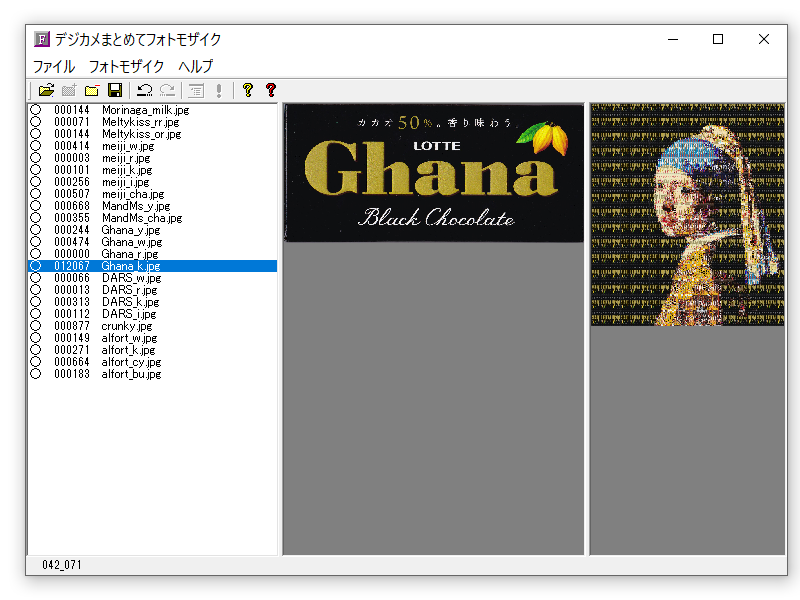Screen dimensions: 800x600
Task: Click the photo mosaic portrait preview
Action: pyautogui.click(x=688, y=215)
